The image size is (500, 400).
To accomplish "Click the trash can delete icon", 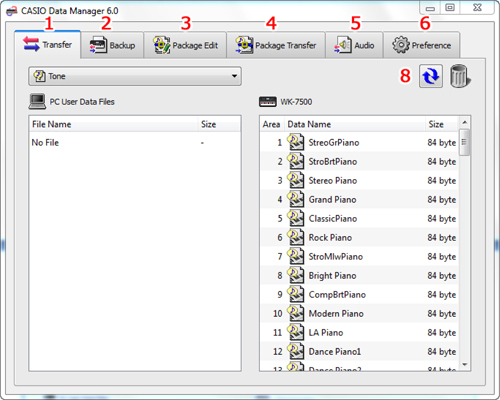I will click(x=460, y=76).
